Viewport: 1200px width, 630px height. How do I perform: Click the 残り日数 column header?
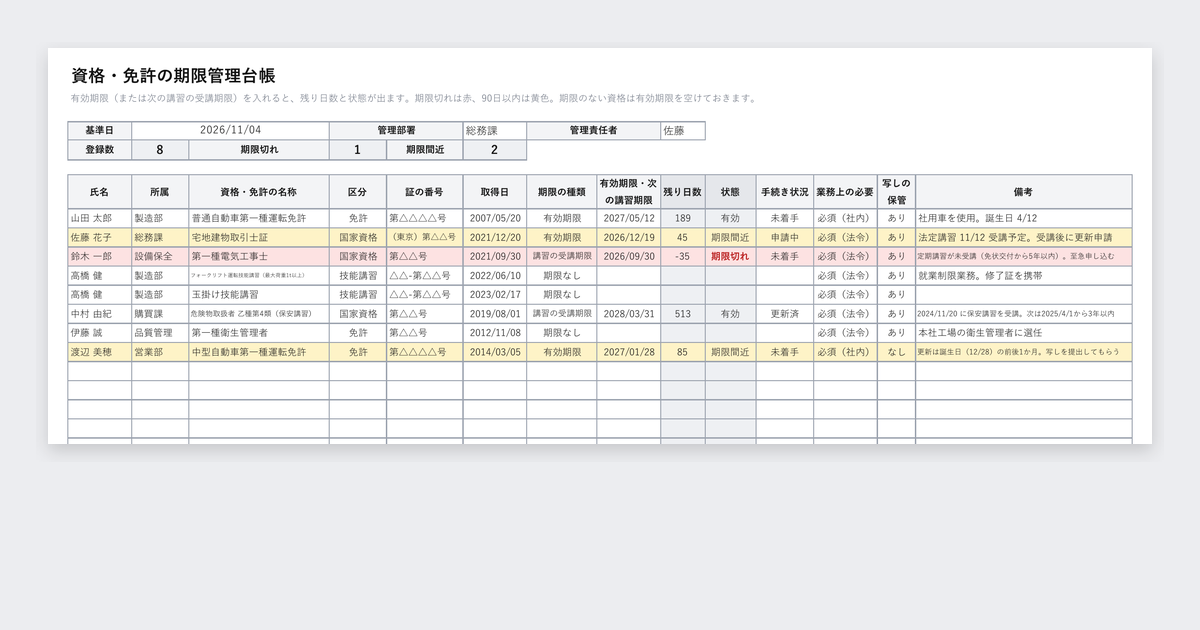[683, 191]
